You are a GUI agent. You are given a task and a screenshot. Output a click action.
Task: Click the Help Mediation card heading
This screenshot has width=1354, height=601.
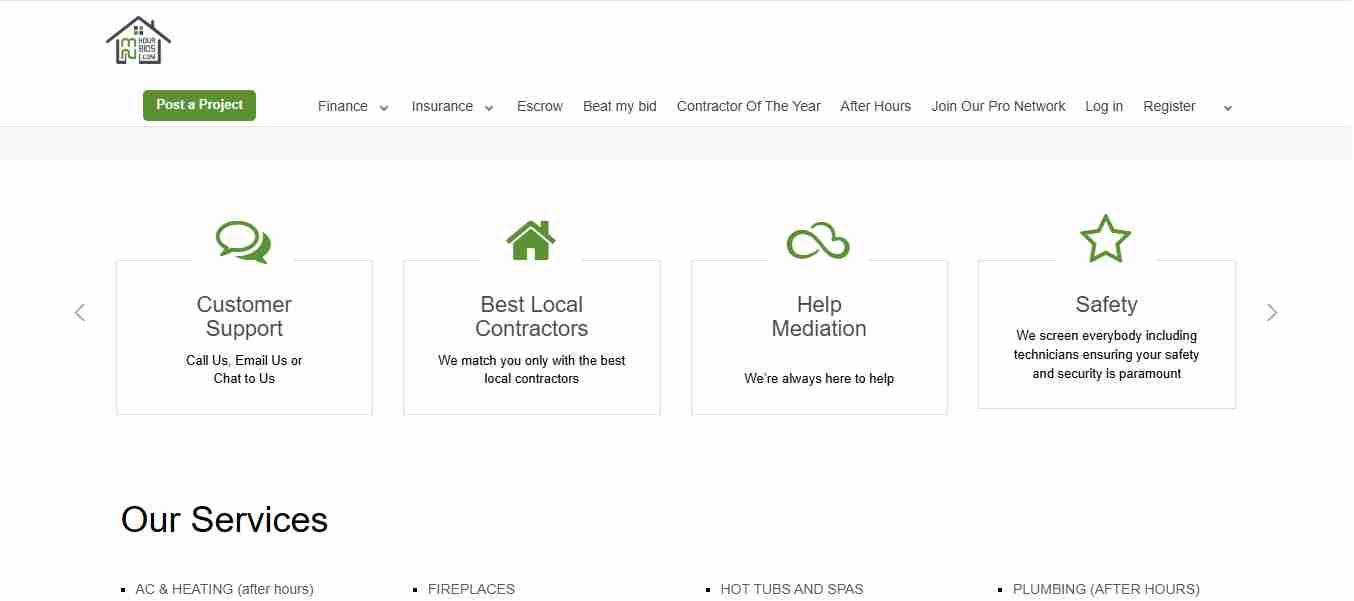[x=819, y=316]
